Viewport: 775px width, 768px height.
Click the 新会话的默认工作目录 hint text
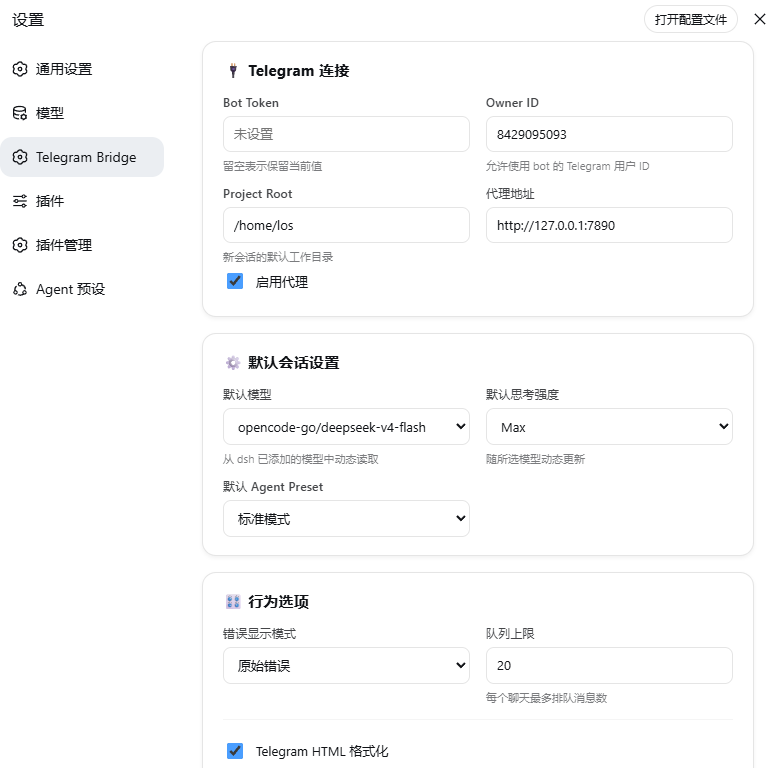click(x=278, y=257)
